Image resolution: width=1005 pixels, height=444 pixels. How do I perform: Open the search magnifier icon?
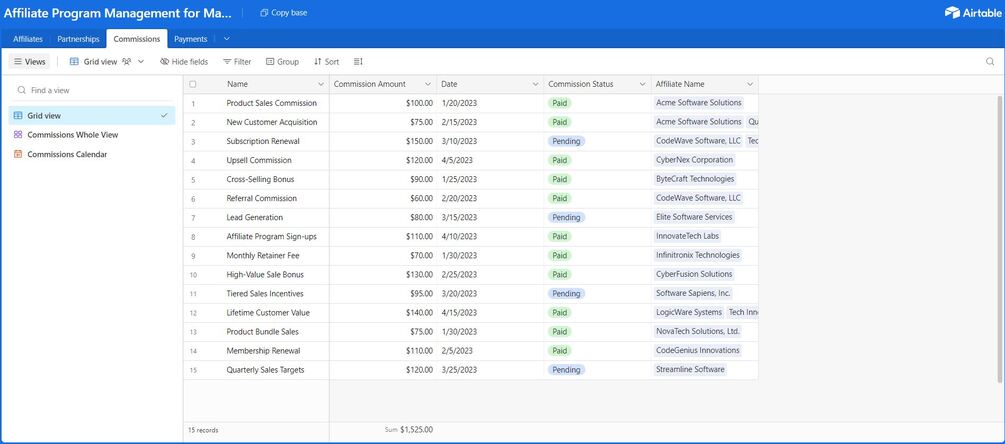tap(990, 62)
